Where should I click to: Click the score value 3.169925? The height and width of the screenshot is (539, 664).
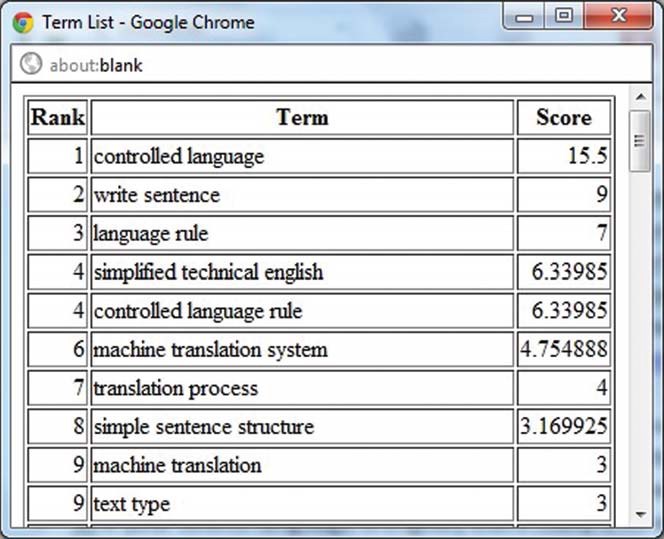tap(564, 426)
